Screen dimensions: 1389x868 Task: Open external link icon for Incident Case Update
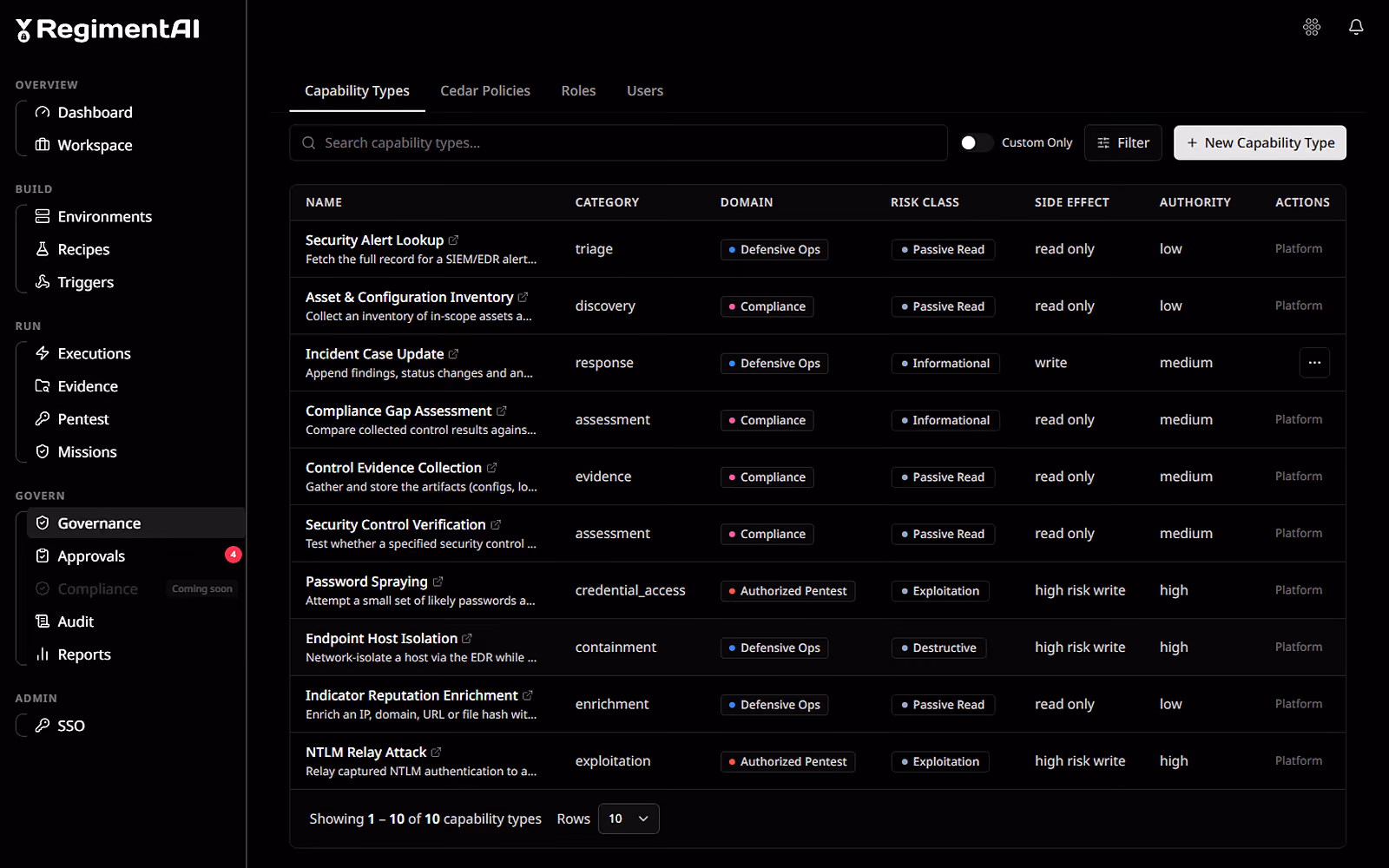click(x=453, y=353)
